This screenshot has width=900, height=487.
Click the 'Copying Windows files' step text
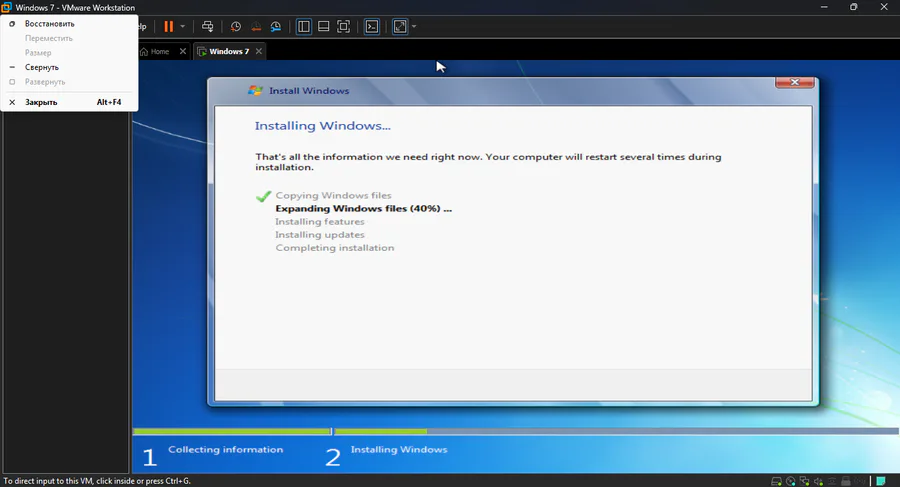[333, 195]
